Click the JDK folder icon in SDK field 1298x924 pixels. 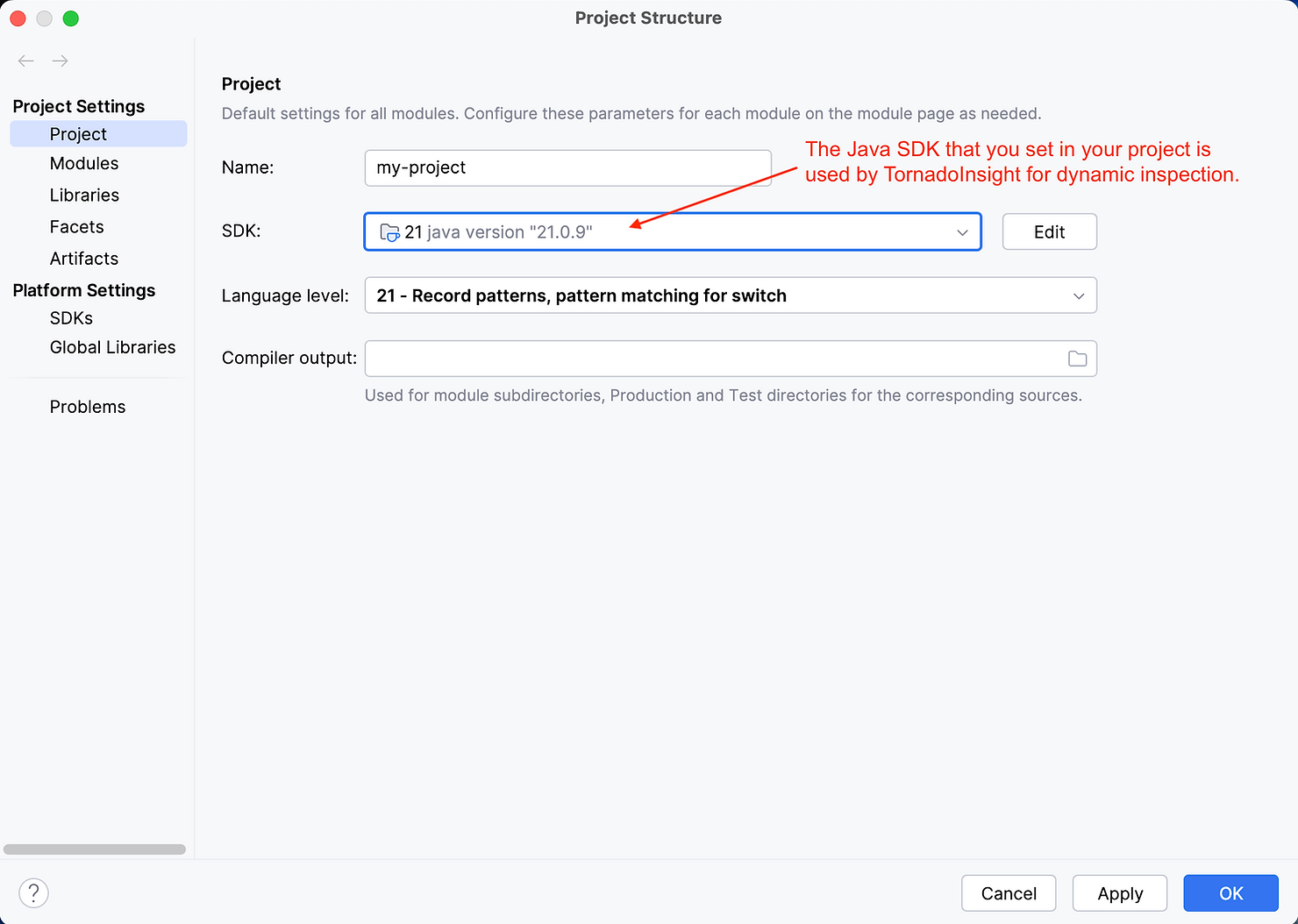[x=389, y=232]
